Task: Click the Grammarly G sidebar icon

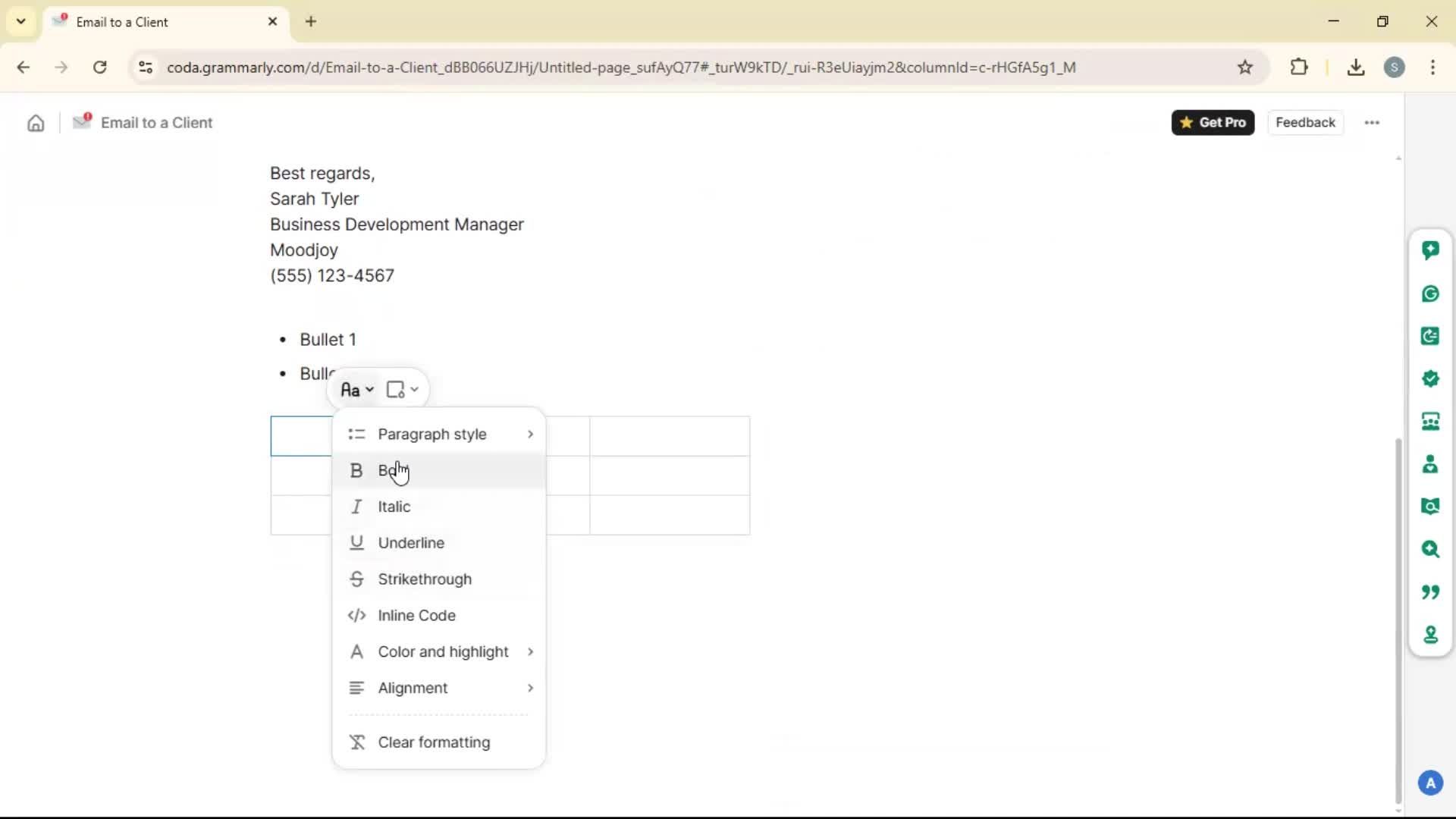Action: (x=1430, y=293)
